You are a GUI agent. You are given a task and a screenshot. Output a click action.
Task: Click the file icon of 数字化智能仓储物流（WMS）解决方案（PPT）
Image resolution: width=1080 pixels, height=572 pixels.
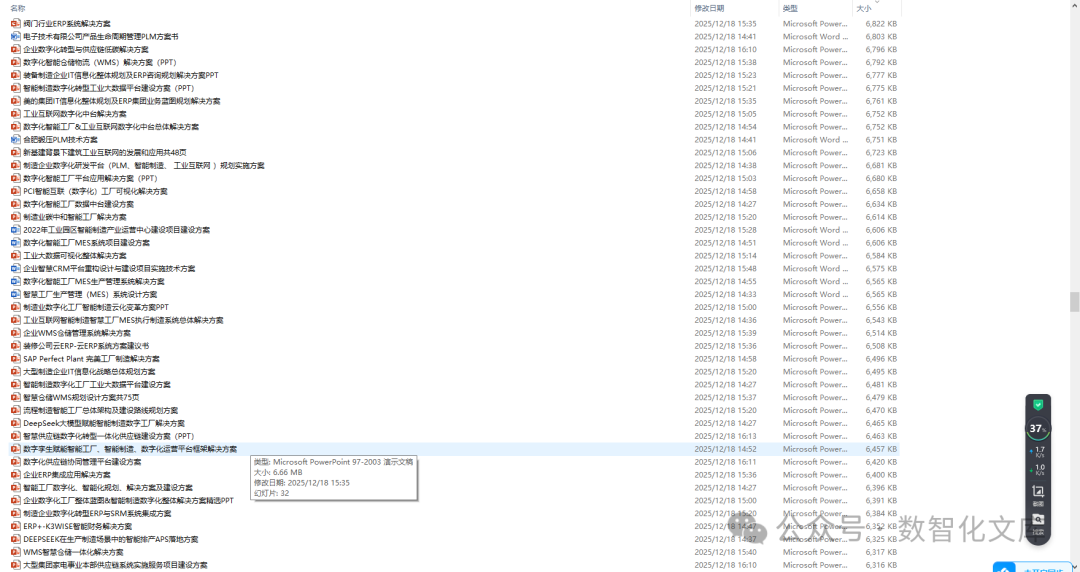[x=16, y=62]
